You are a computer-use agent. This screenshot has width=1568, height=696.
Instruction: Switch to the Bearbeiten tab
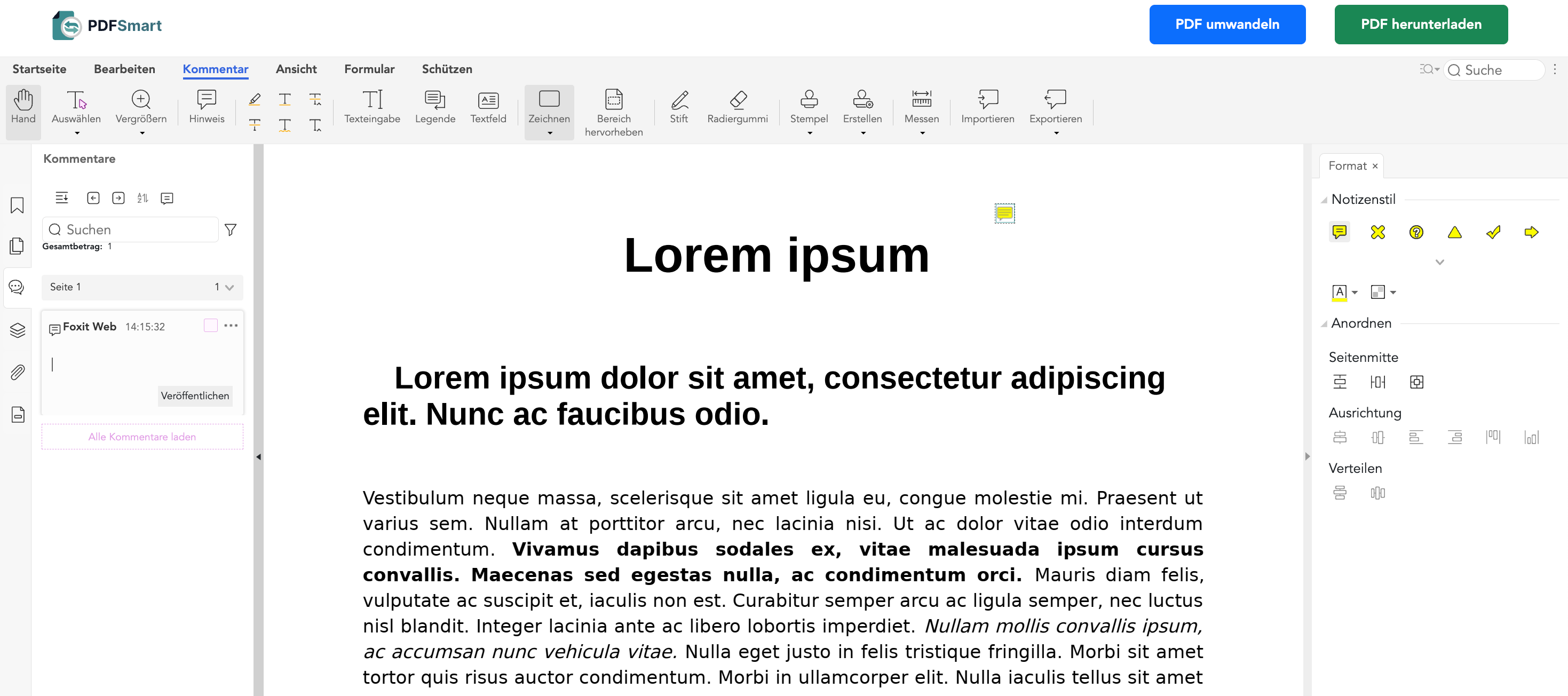[x=124, y=69]
